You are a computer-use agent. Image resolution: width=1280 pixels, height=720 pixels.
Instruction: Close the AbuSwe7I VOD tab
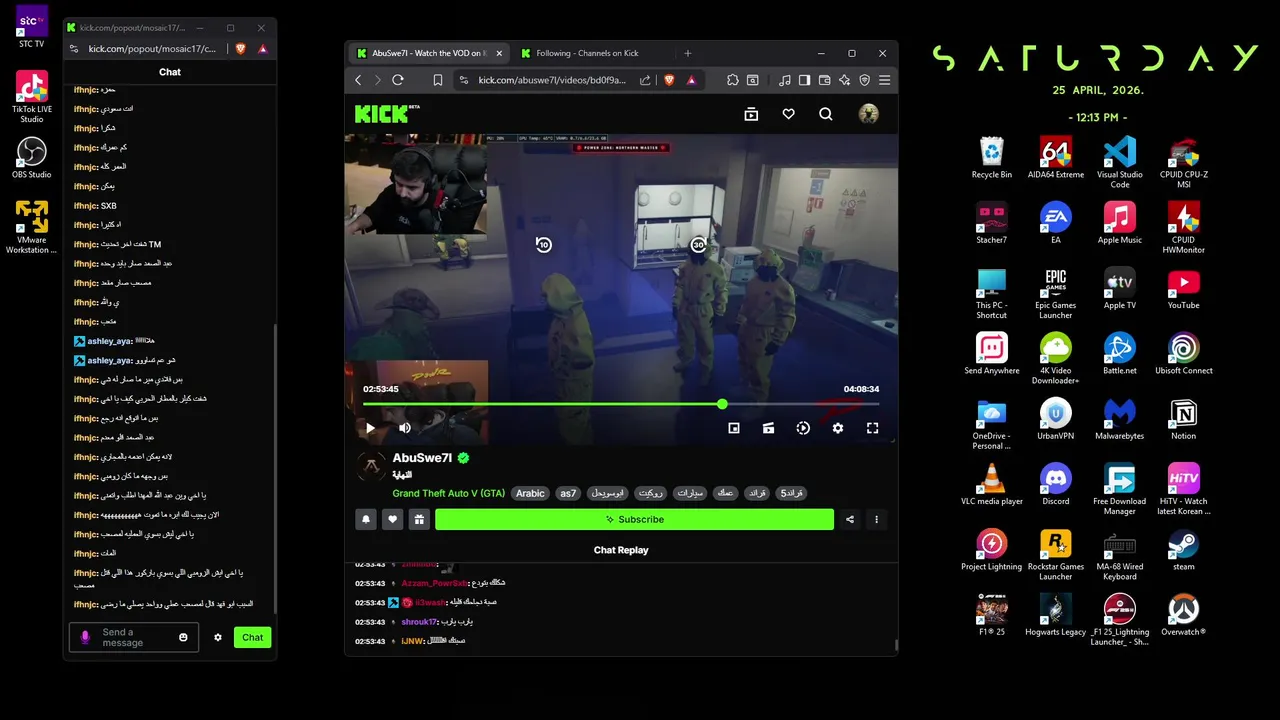[x=498, y=53]
